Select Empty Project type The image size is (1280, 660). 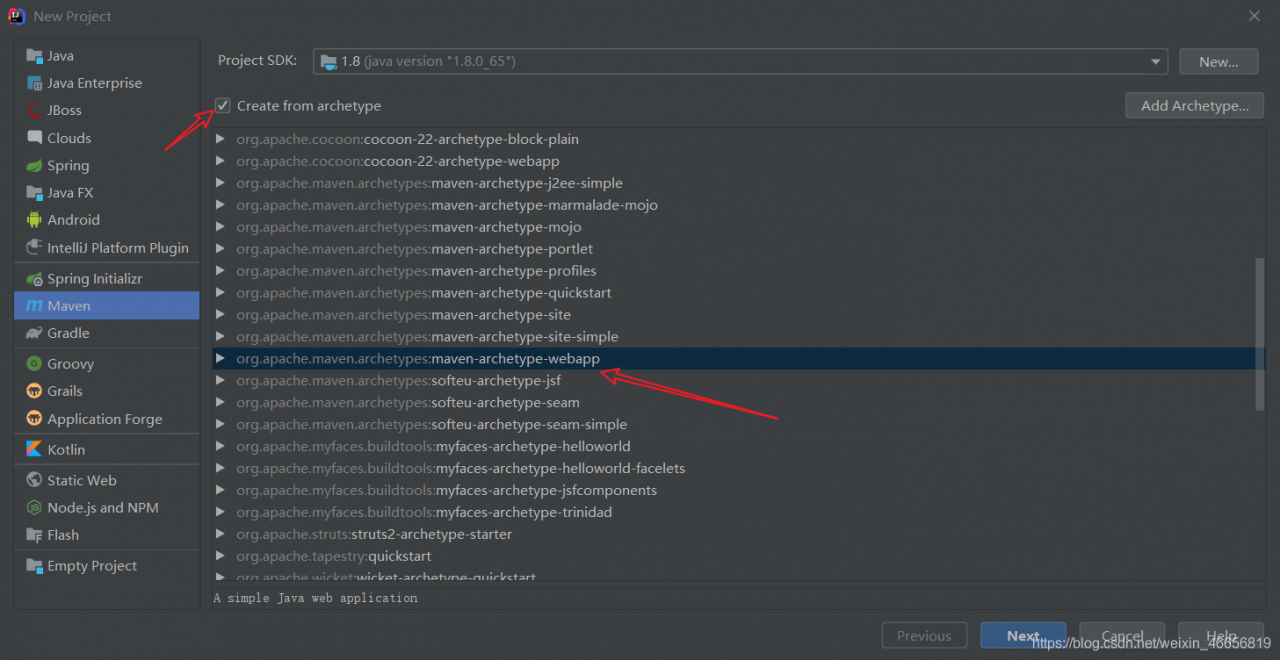click(x=106, y=566)
